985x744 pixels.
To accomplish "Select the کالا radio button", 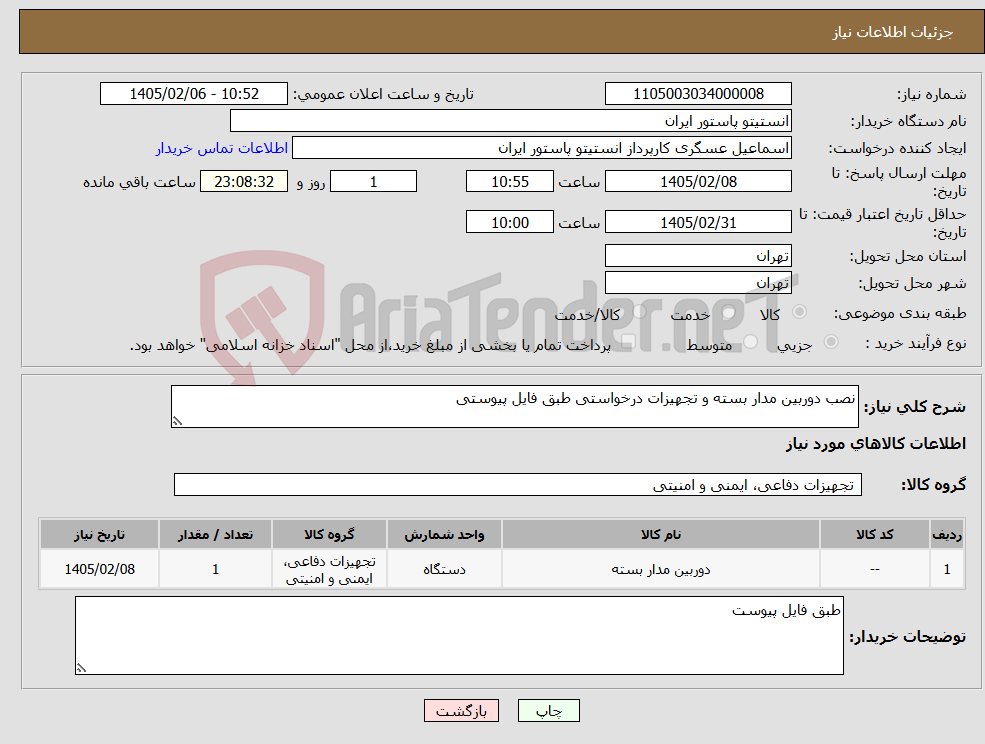I will click(x=800, y=312).
